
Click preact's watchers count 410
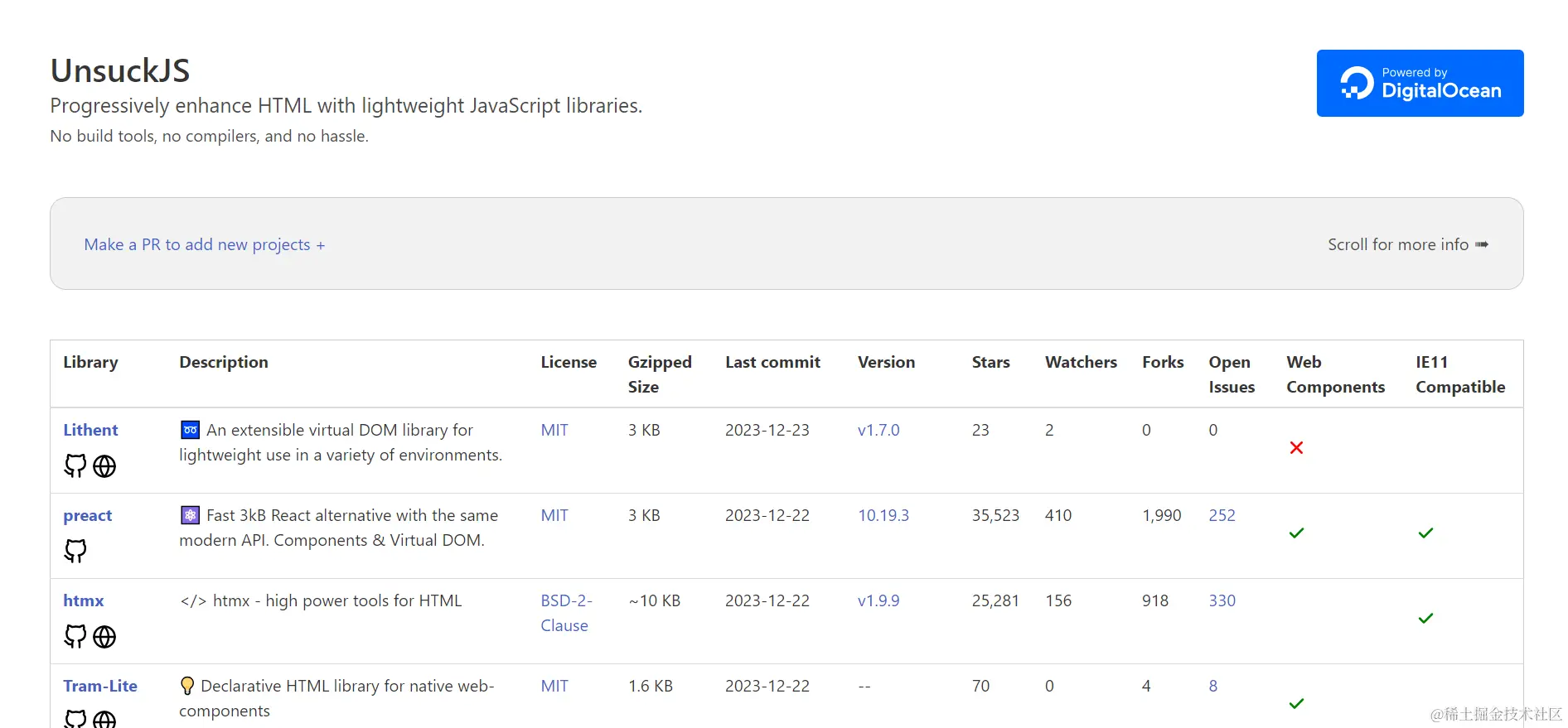pos(1058,515)
